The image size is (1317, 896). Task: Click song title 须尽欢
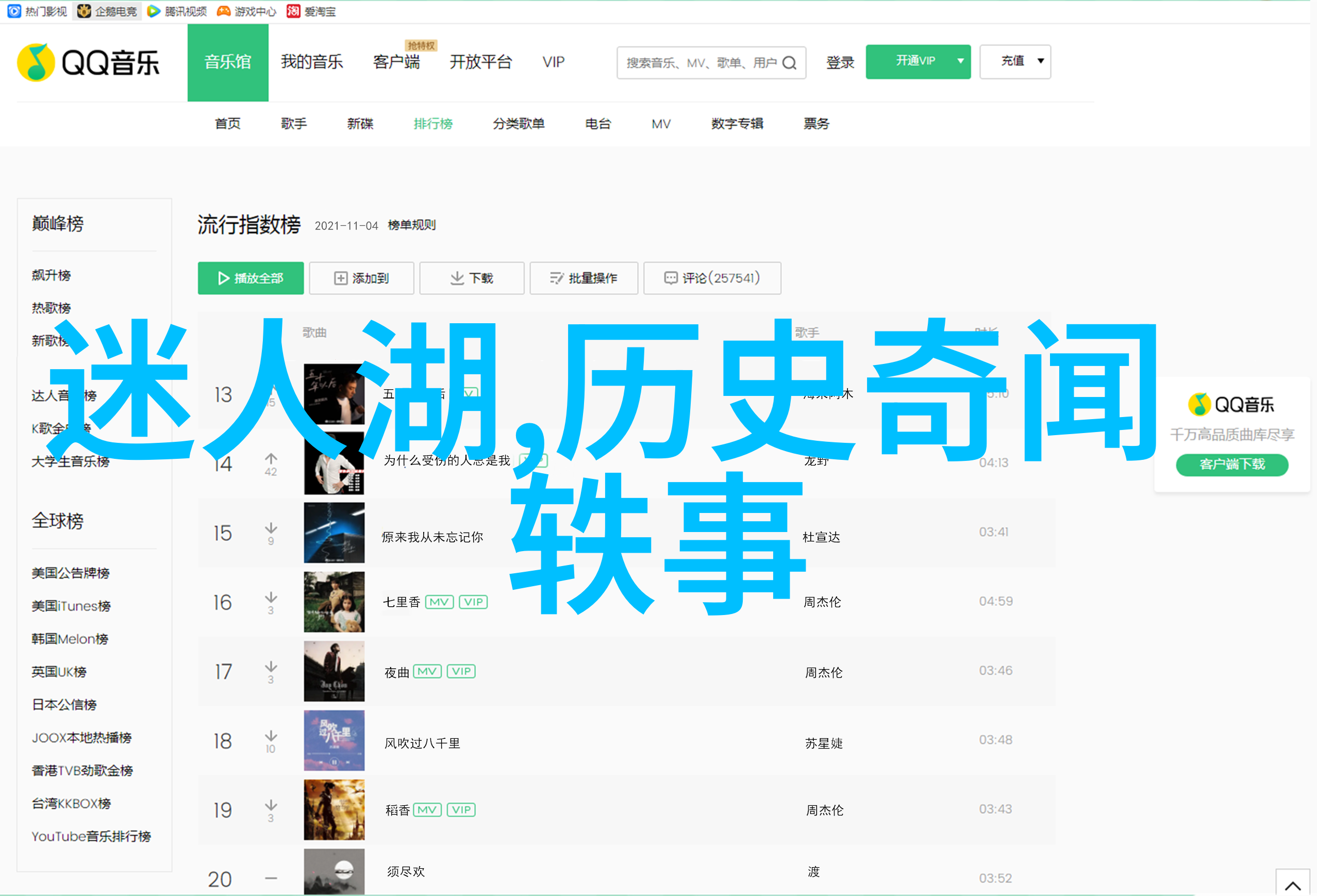pyautogui.click(x=406, y=872)
